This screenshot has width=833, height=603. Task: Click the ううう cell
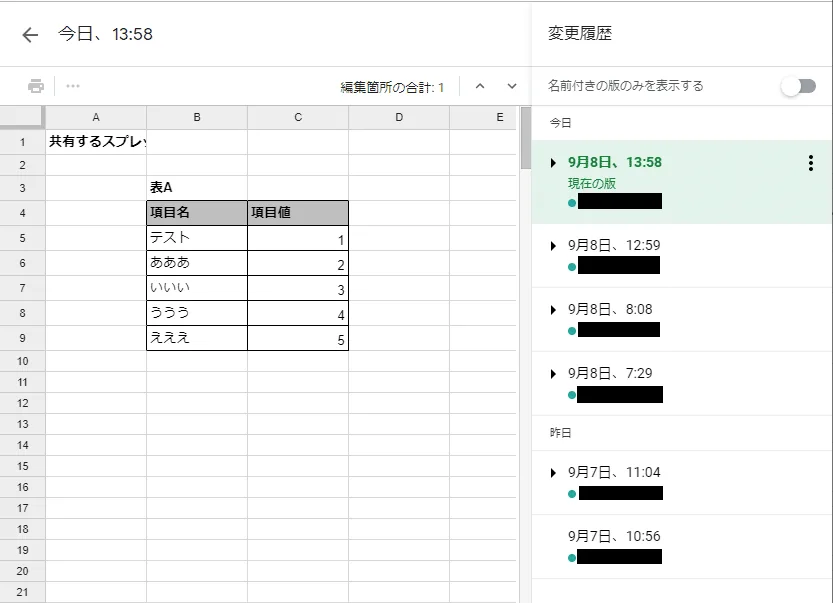(197, 313)
